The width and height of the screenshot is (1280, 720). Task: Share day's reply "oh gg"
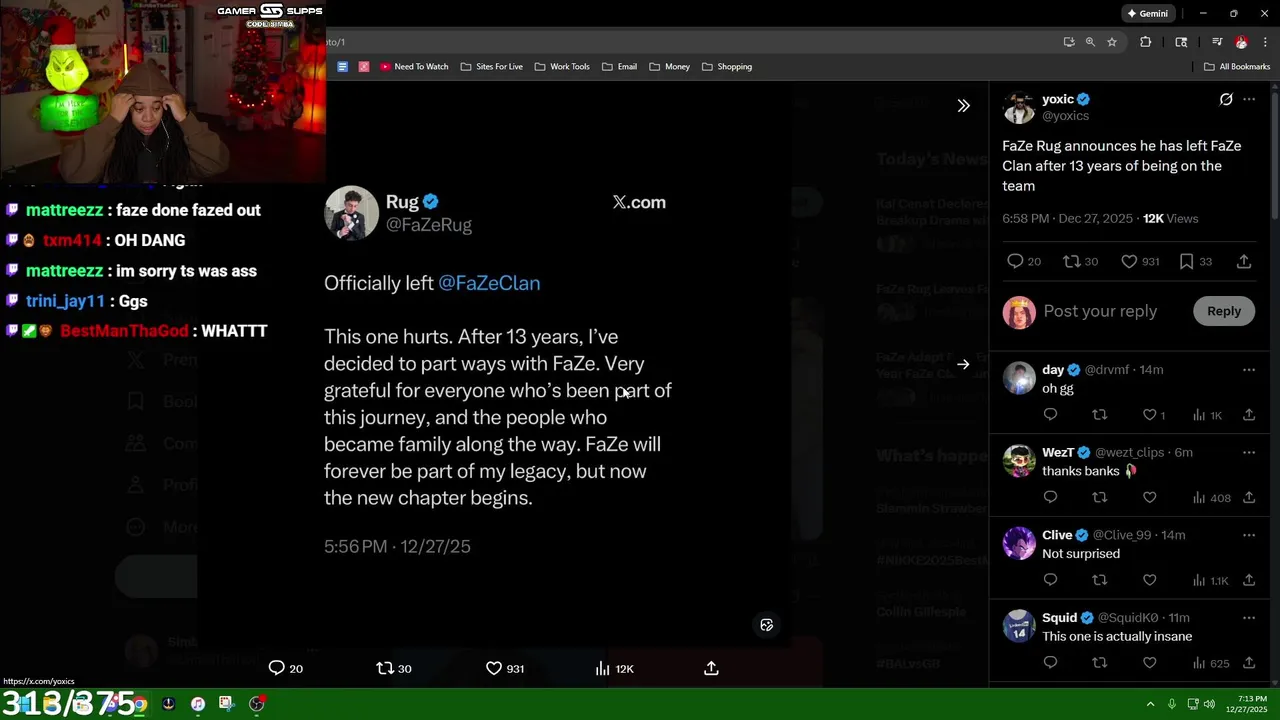1249,415
